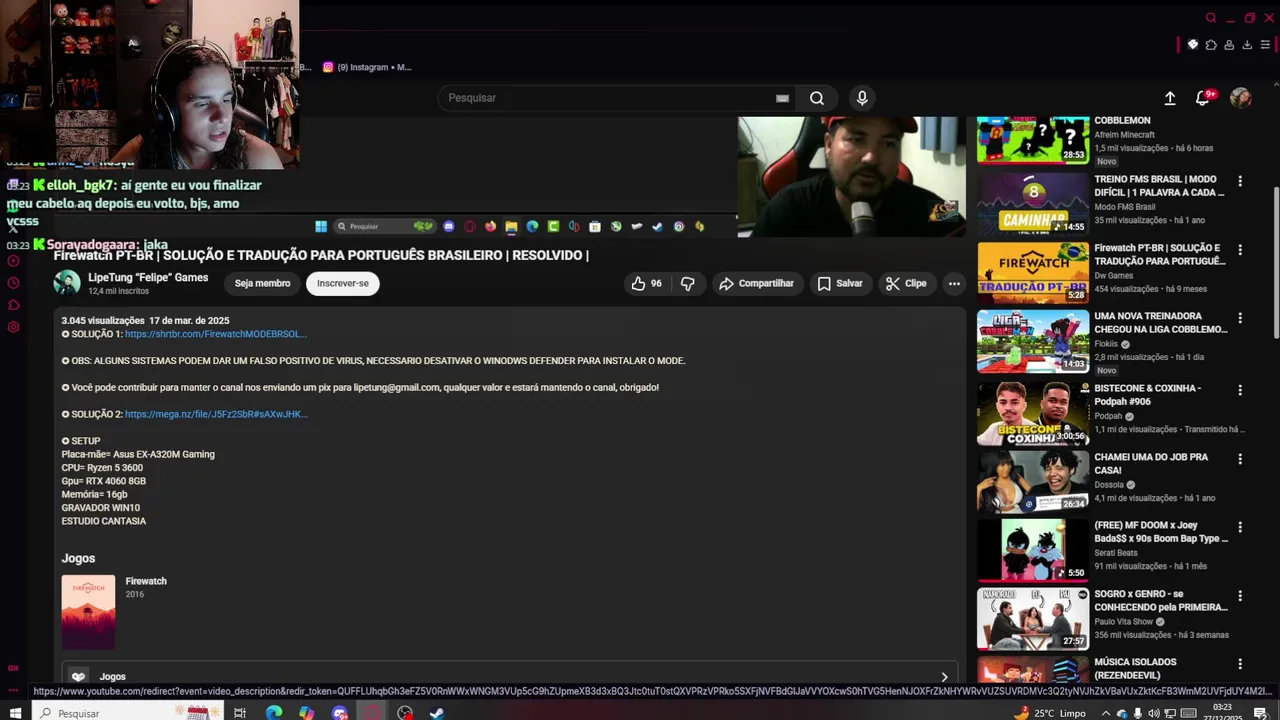Open options for CHAMEI UMA DO JOB video

point(1240,459)
